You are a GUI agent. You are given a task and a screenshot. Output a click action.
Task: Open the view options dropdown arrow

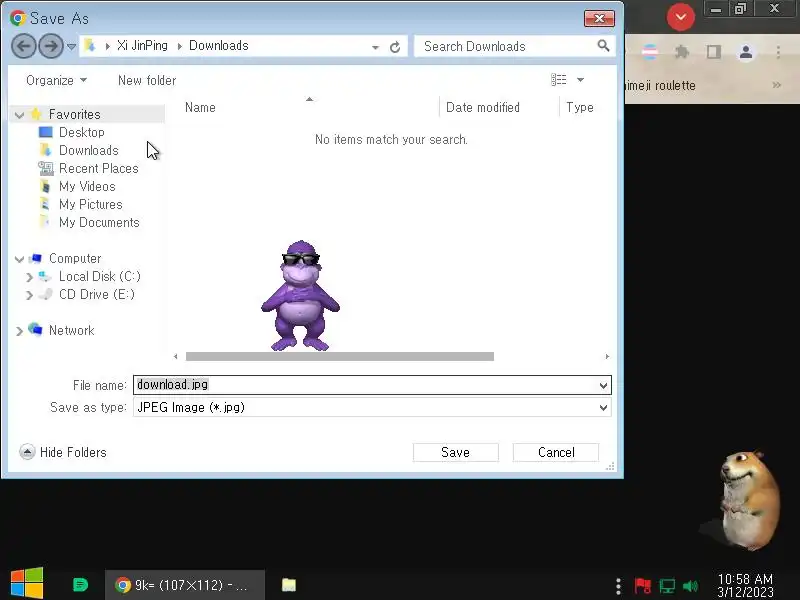(x=580, y=80)
